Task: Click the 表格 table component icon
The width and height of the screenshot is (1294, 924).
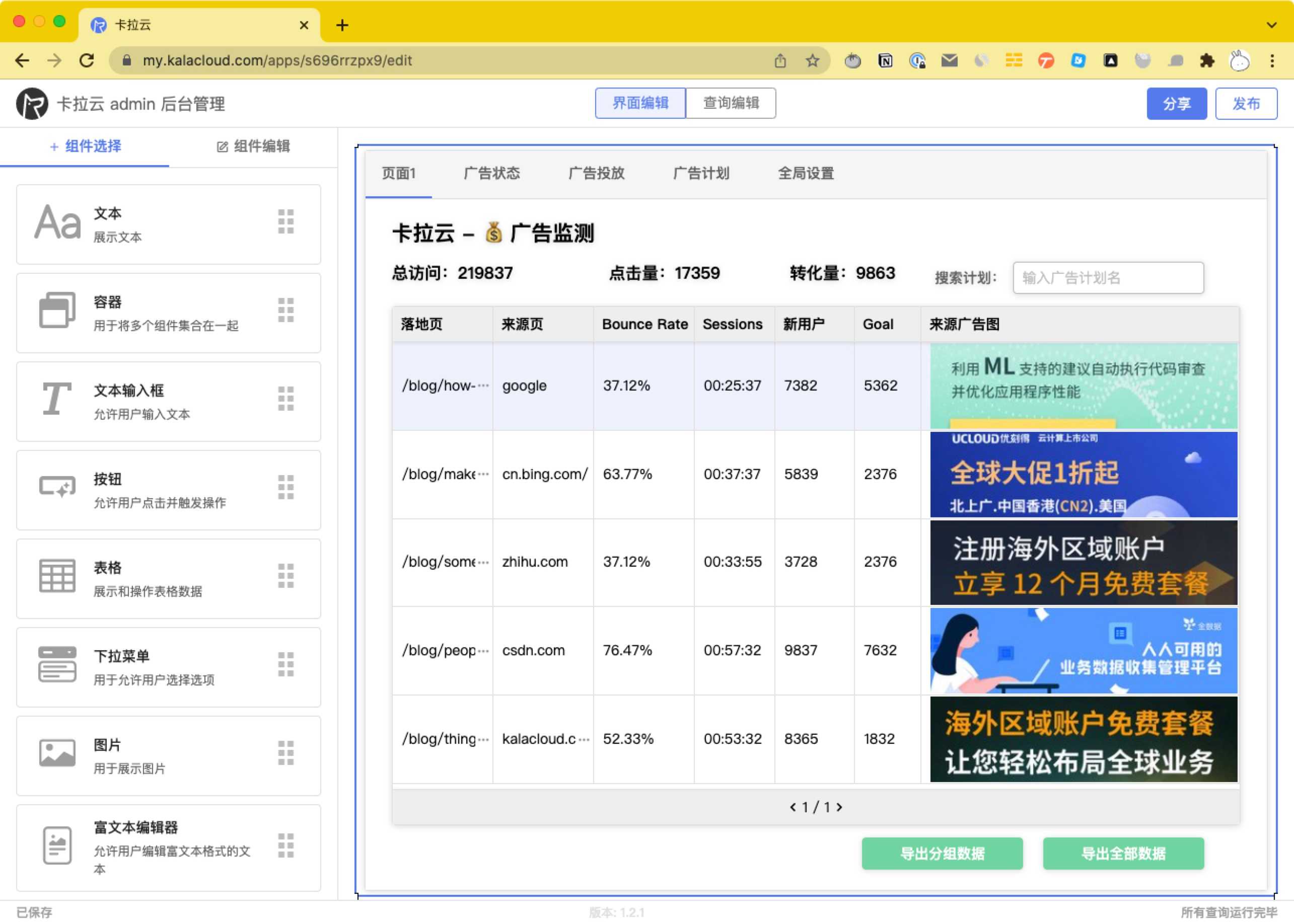Action: click(x=57, y=576)
